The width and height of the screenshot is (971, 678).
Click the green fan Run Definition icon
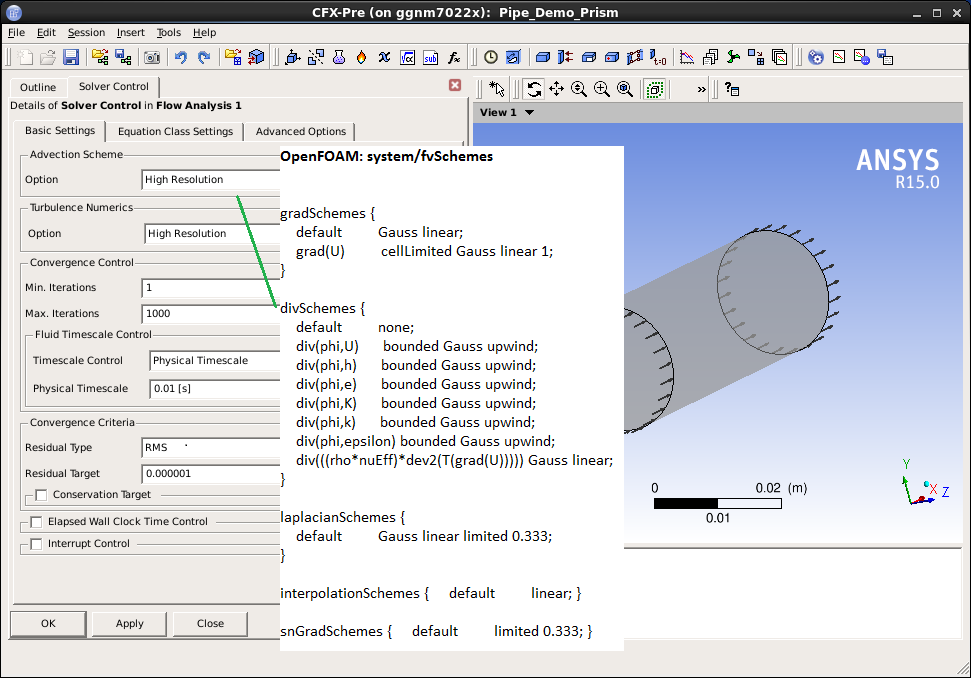pos(733,58)
